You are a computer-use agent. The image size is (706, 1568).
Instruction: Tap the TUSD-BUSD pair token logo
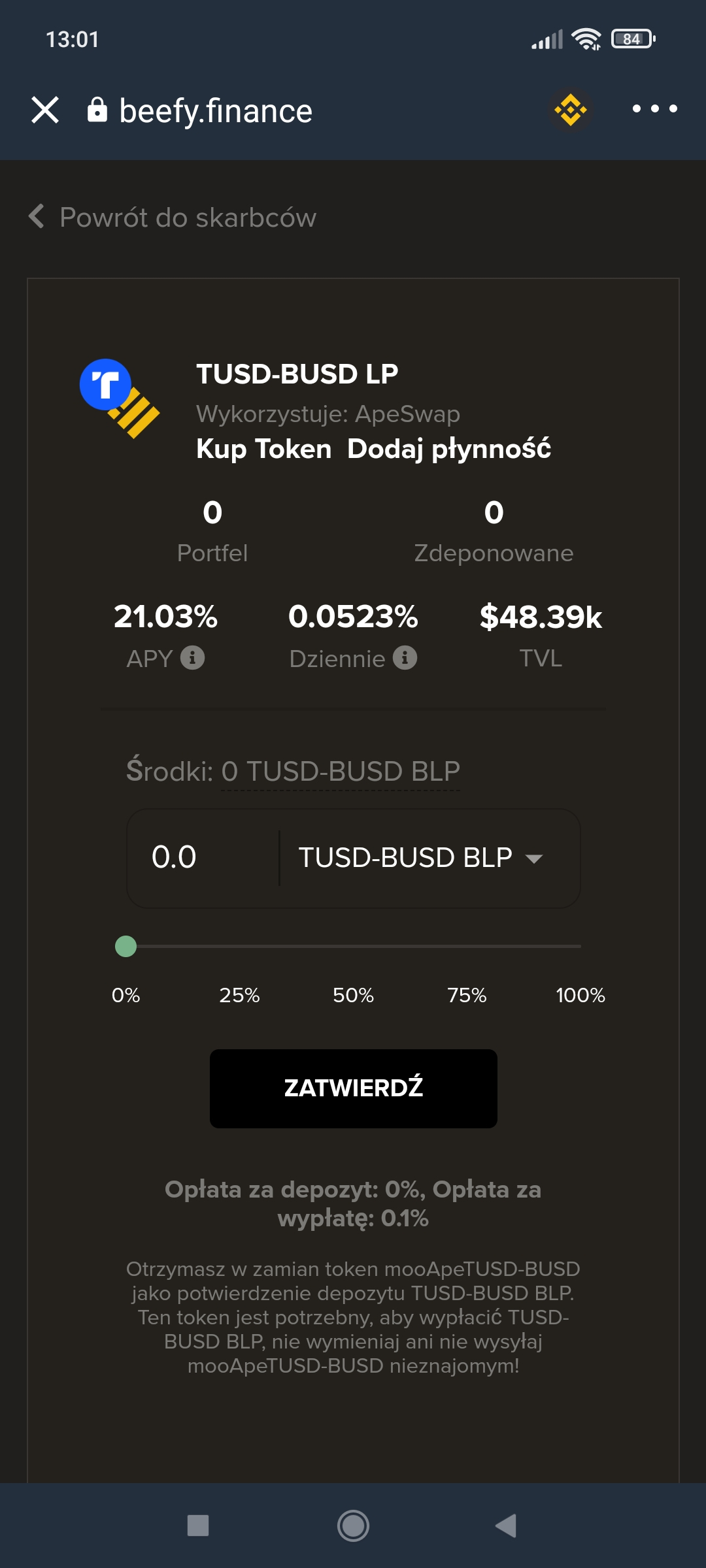[119, 398]
